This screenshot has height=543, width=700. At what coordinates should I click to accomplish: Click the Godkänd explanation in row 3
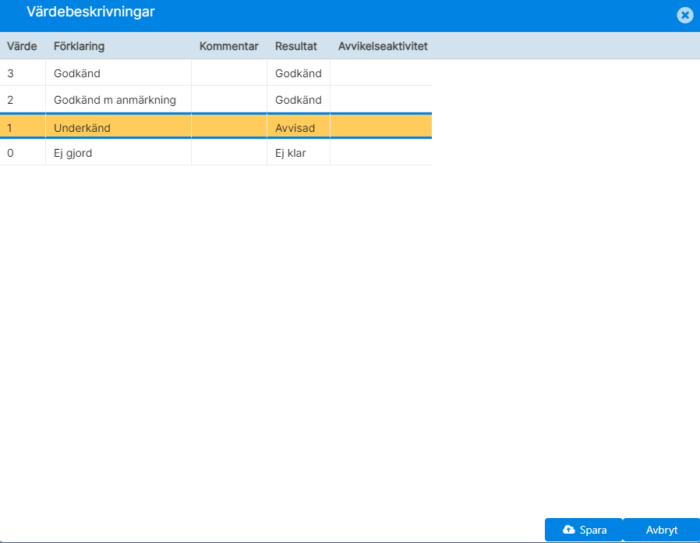tap(118, 73)
